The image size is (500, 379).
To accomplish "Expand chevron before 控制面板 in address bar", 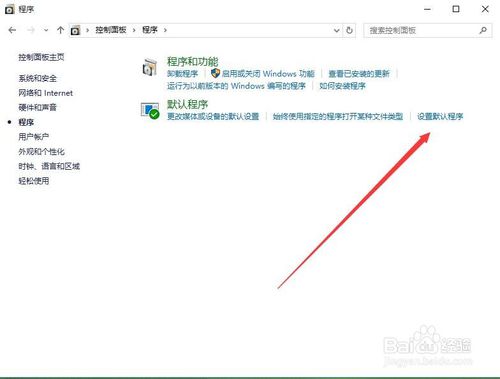I will (88, 30).
